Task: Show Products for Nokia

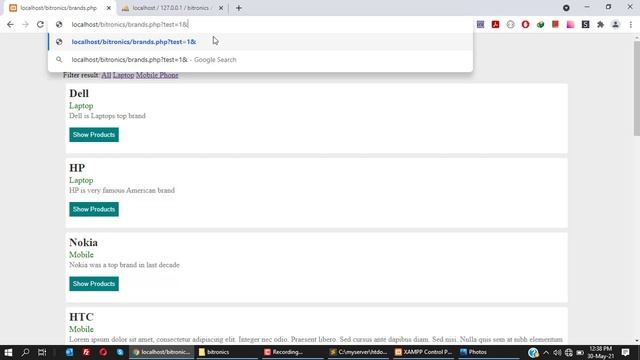Action: (94, 284)
